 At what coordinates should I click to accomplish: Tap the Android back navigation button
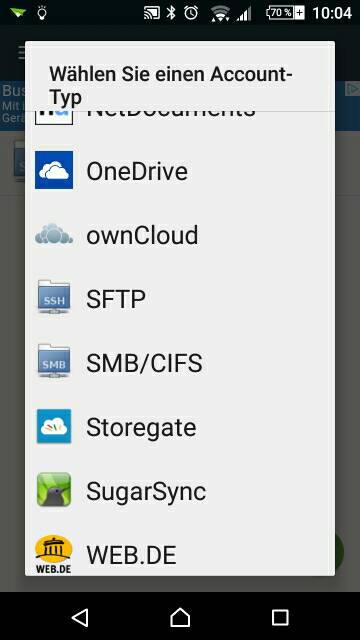(x=80, y=617)
